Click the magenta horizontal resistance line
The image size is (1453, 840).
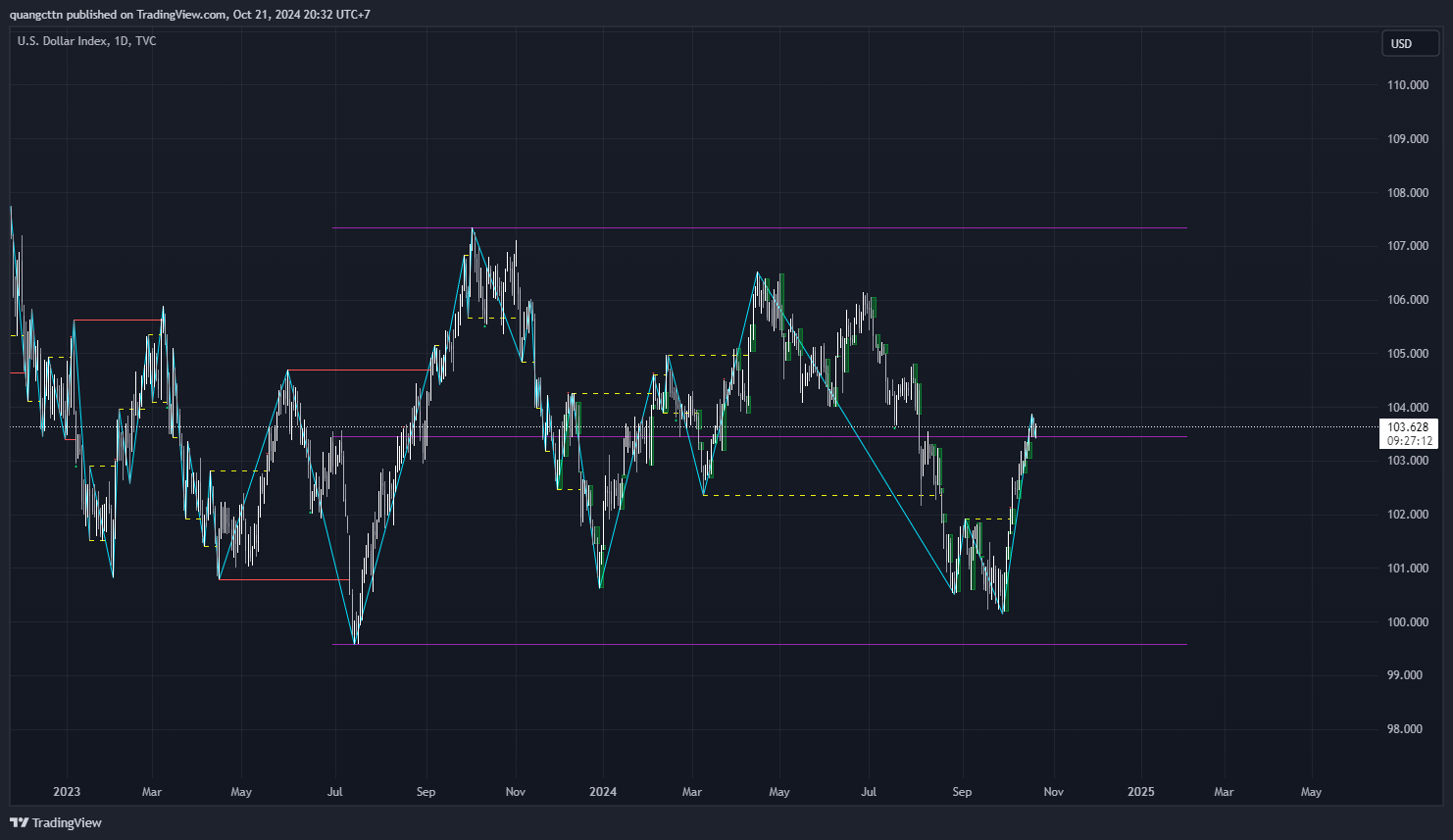760,228
